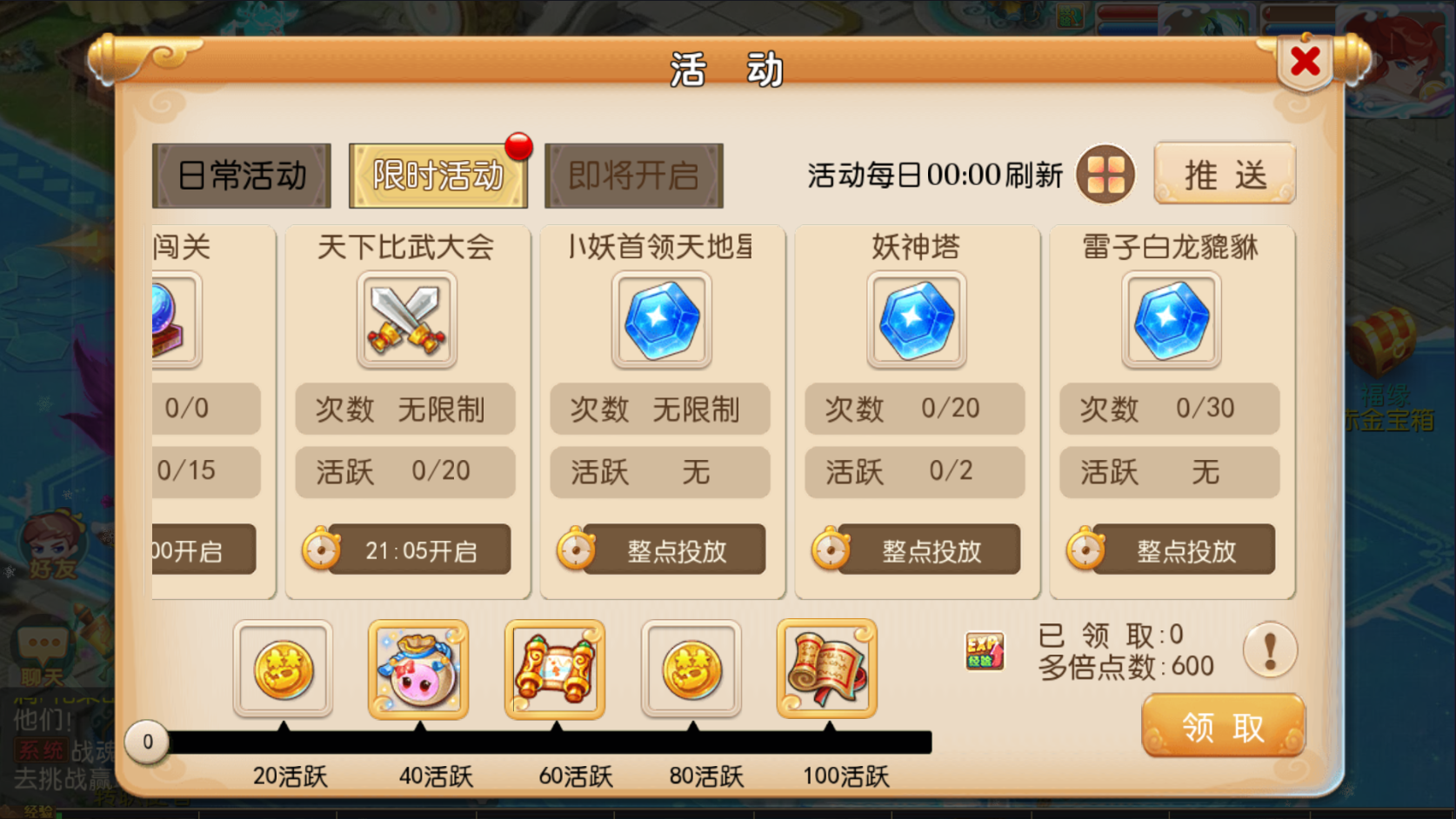
Task: Select the scroll reward at 60活跃
Action: [x=555, y=669]
